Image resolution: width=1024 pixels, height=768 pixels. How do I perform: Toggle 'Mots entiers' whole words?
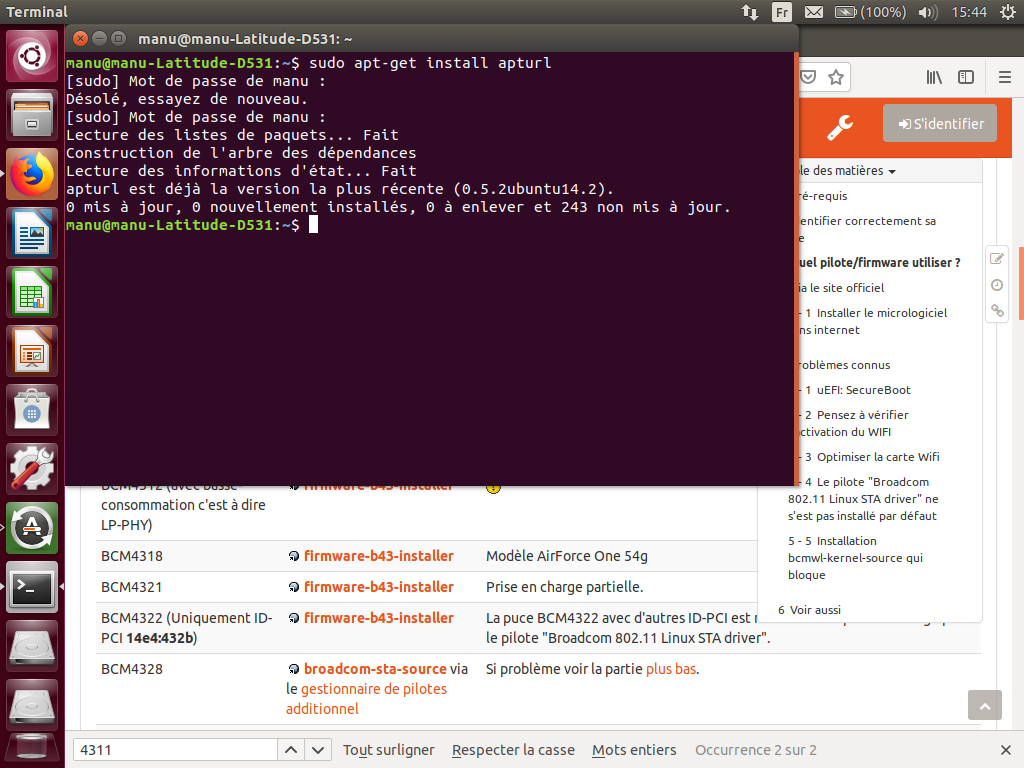point(634,750)
